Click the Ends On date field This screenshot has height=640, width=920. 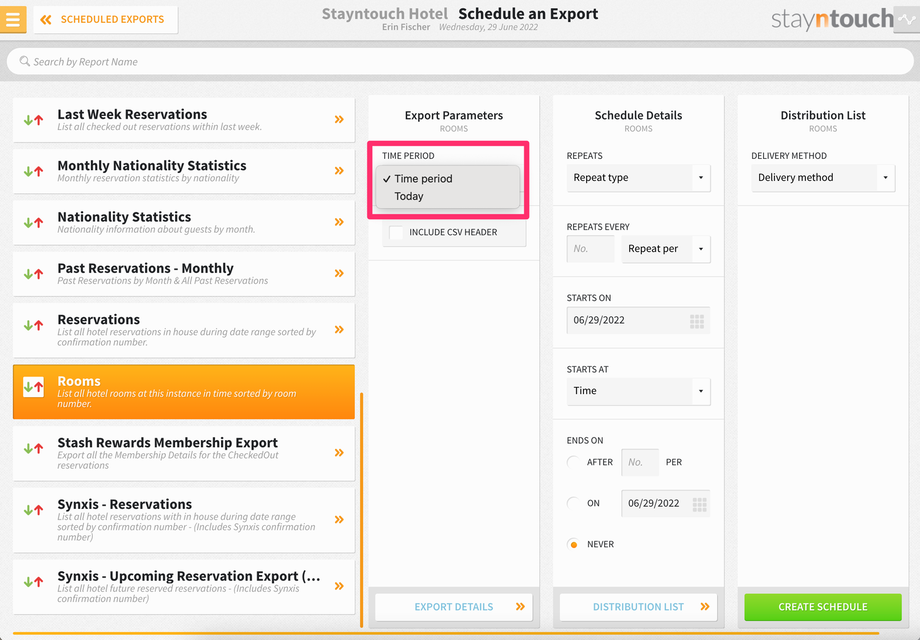665,503
